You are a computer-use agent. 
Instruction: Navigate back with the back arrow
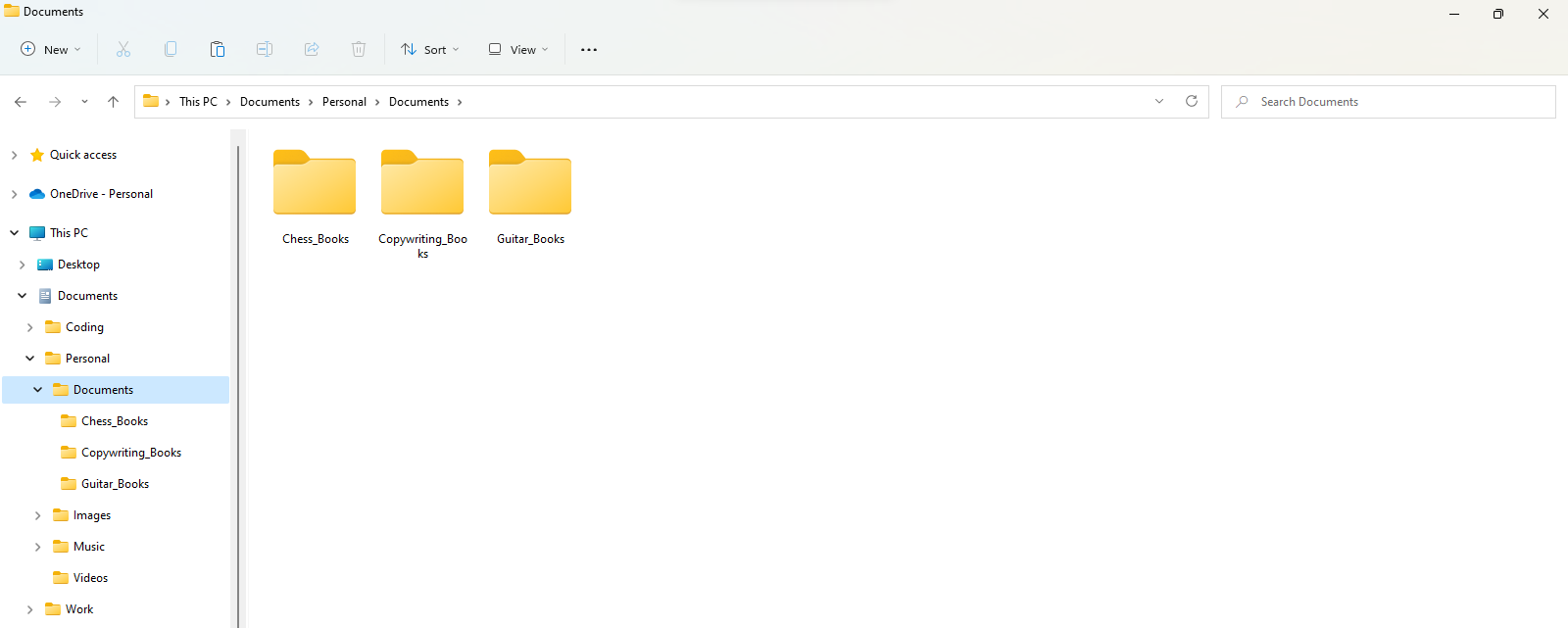pyautogui.click(x=21, y=102)
